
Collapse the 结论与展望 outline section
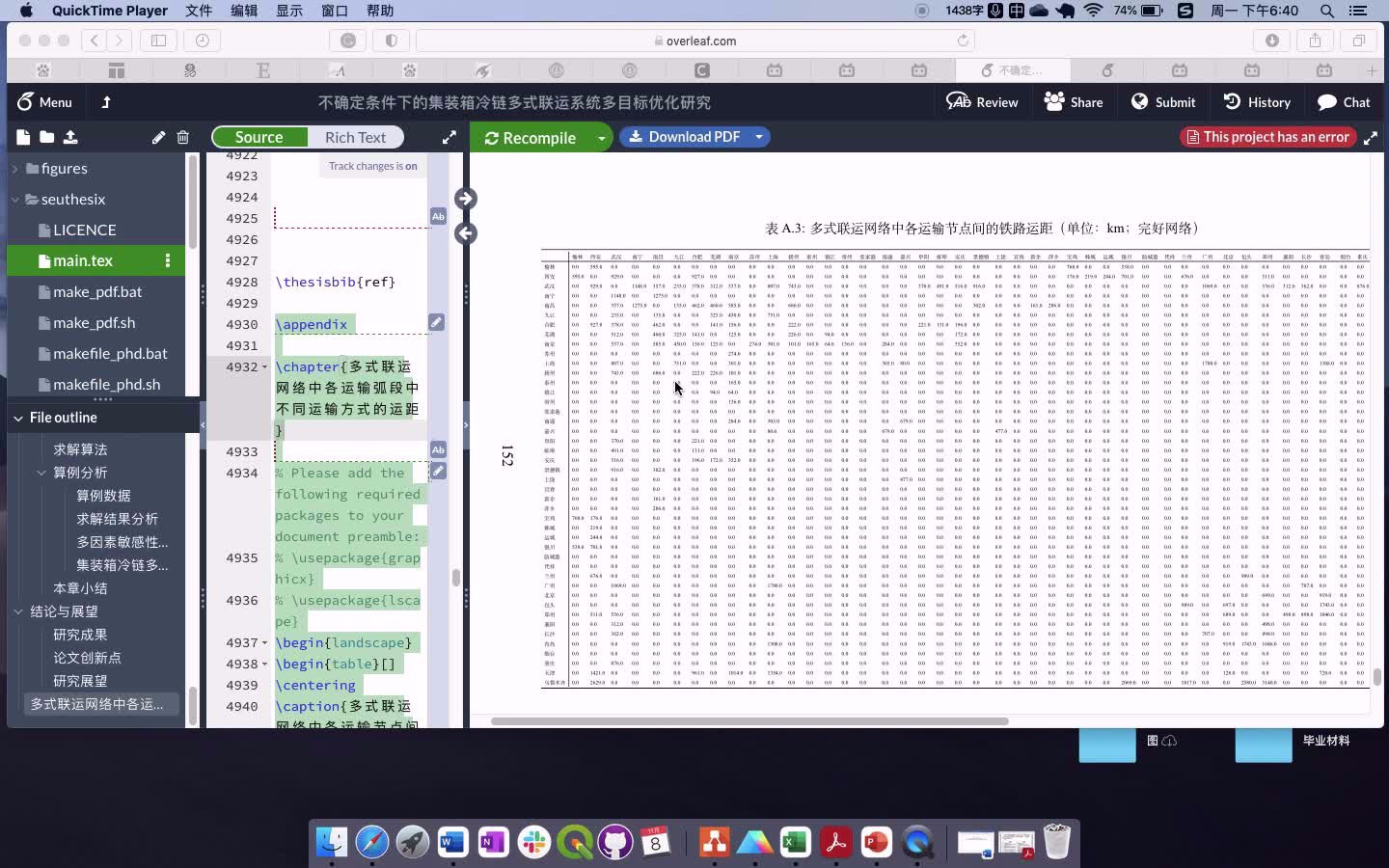coord(18,611)
